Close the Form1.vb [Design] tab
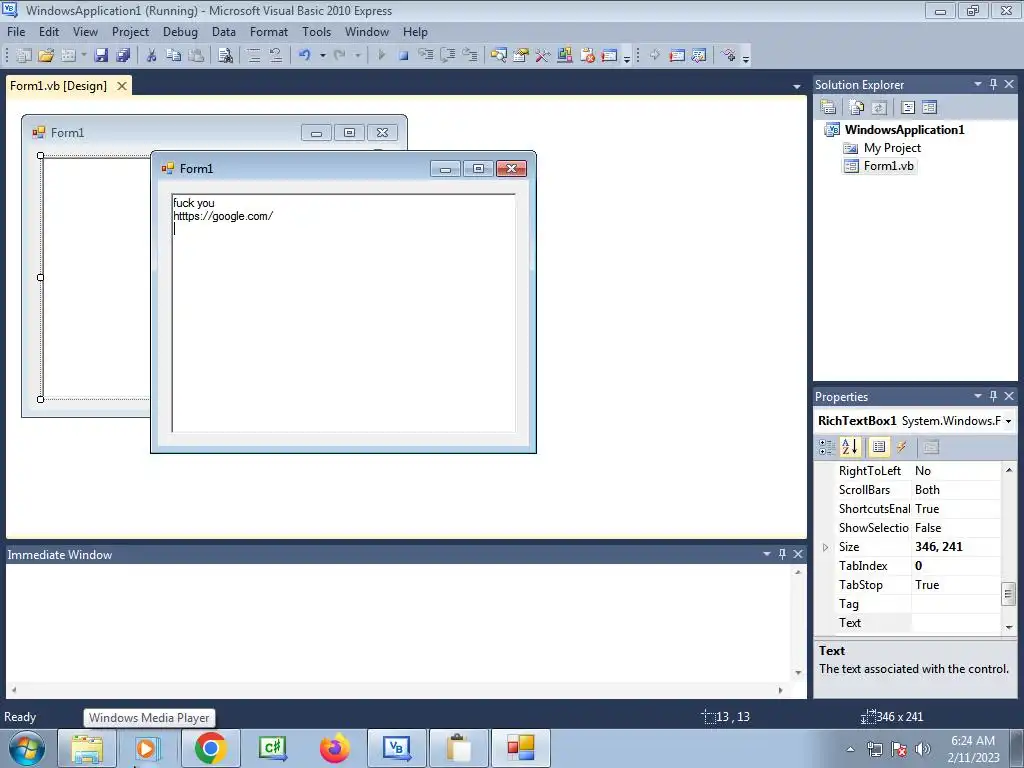Screen dimensions: 1024x768 (121, 86)
